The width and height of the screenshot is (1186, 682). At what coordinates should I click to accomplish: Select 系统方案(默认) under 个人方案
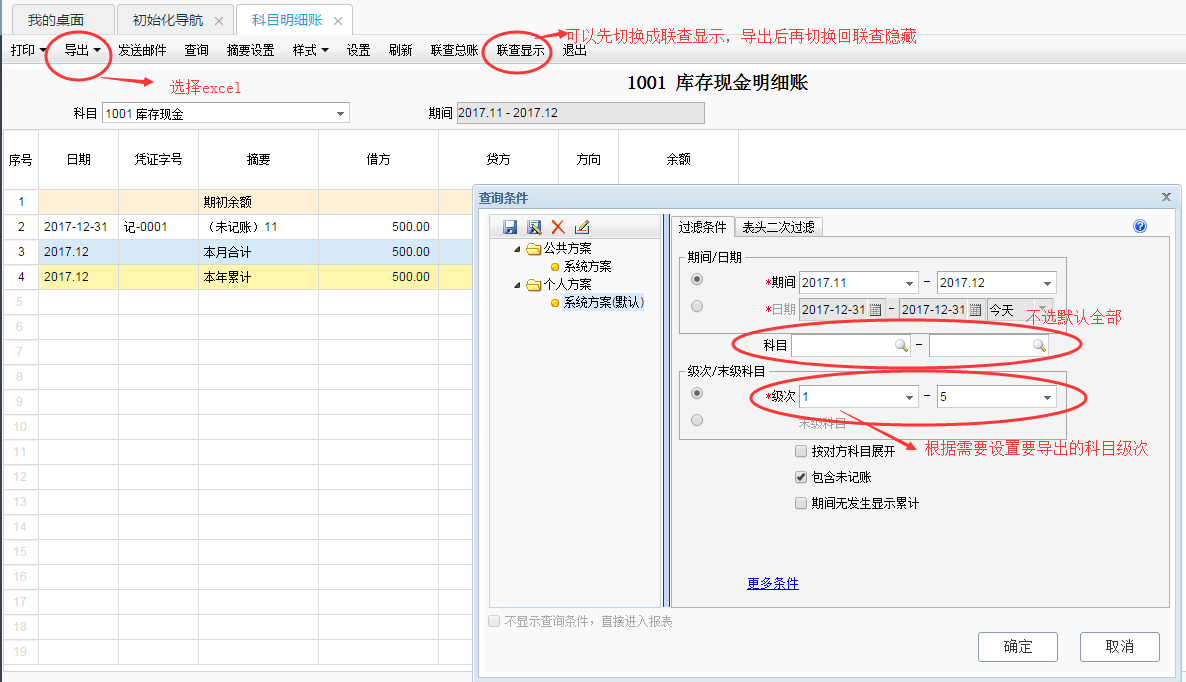tap(603, 302)
